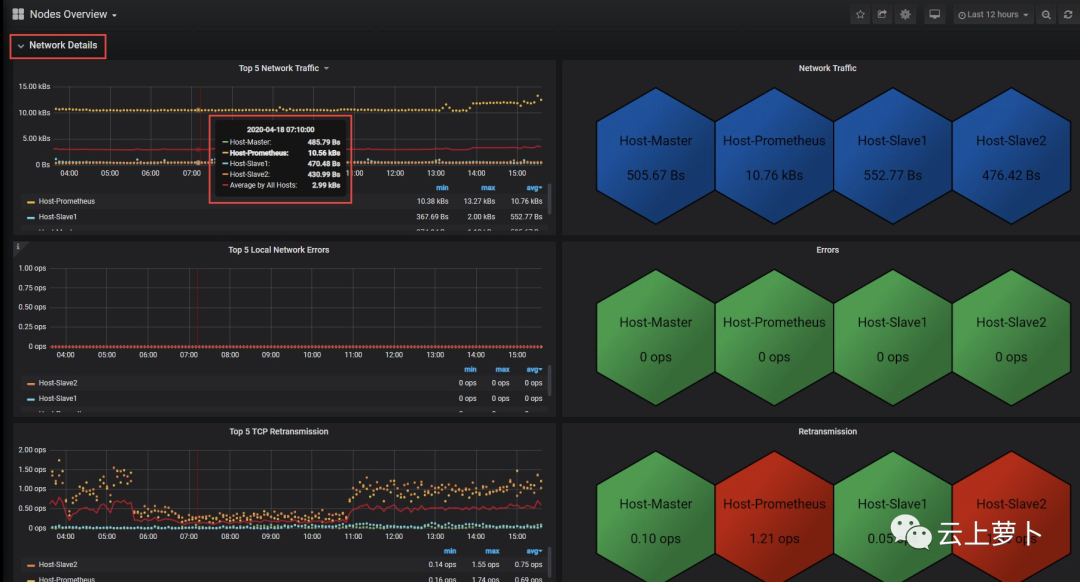Refresh the dashboard
This screenshot has height=582, width=1080.
pyautogui.click(x=1068, y=14)
